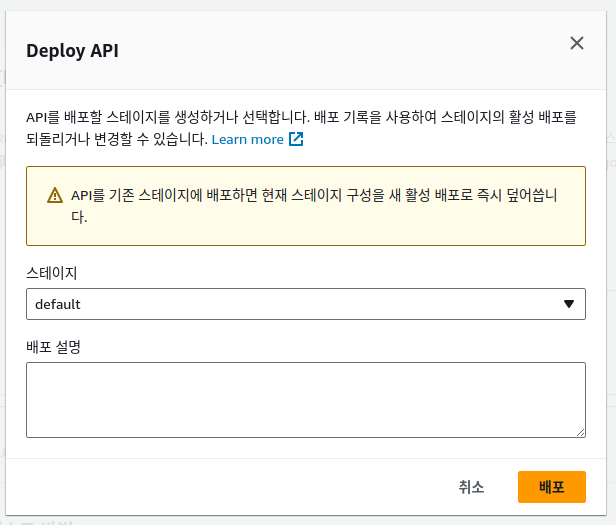The height and width of the screenshot is (525, 616).
Task: Click the 배포 설명 field label
Action: pyautogui.click(x=53, y=347)
